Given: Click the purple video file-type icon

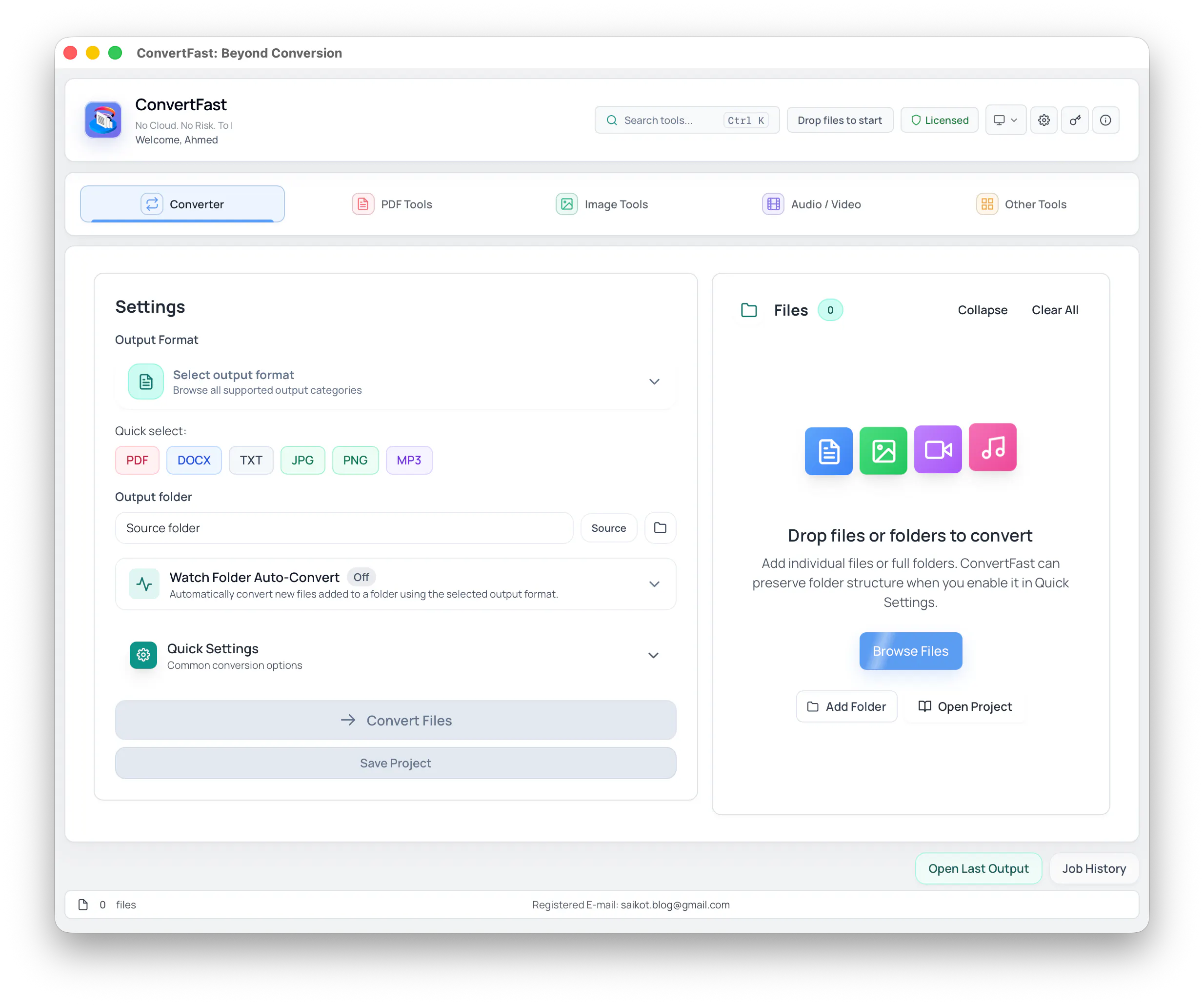Looking at the screenshot, I should [x=938, y=449].
